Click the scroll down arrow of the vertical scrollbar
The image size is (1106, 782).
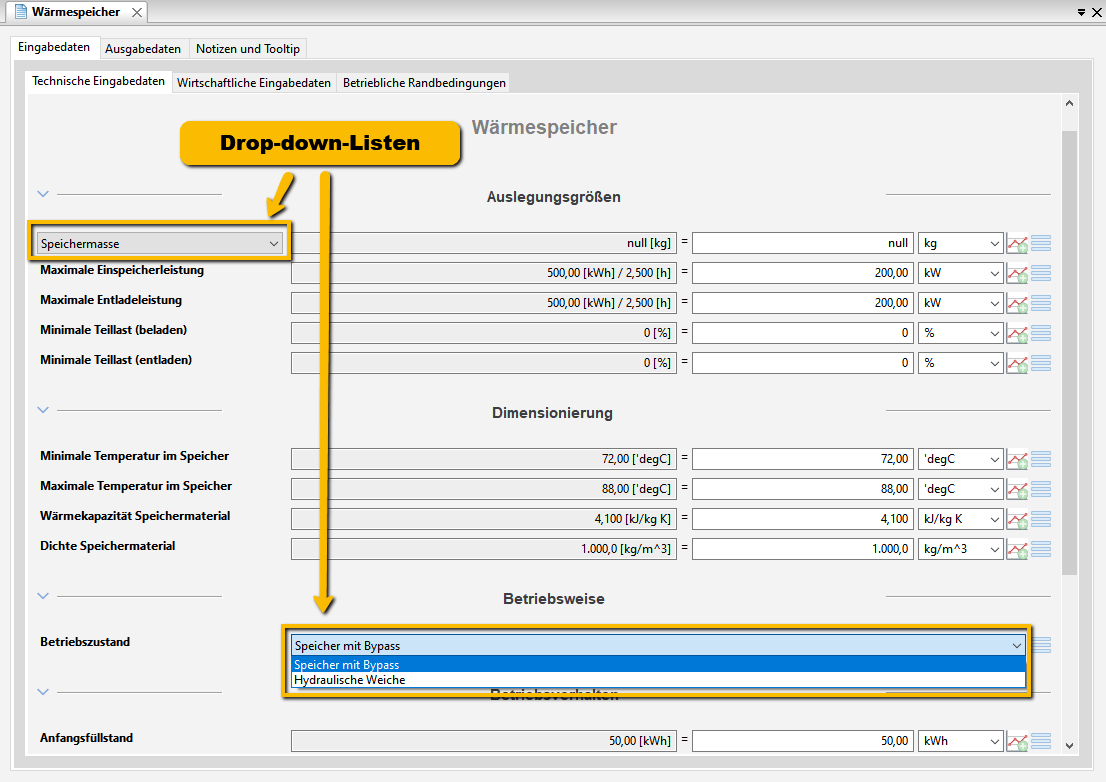coord(1070,744)
